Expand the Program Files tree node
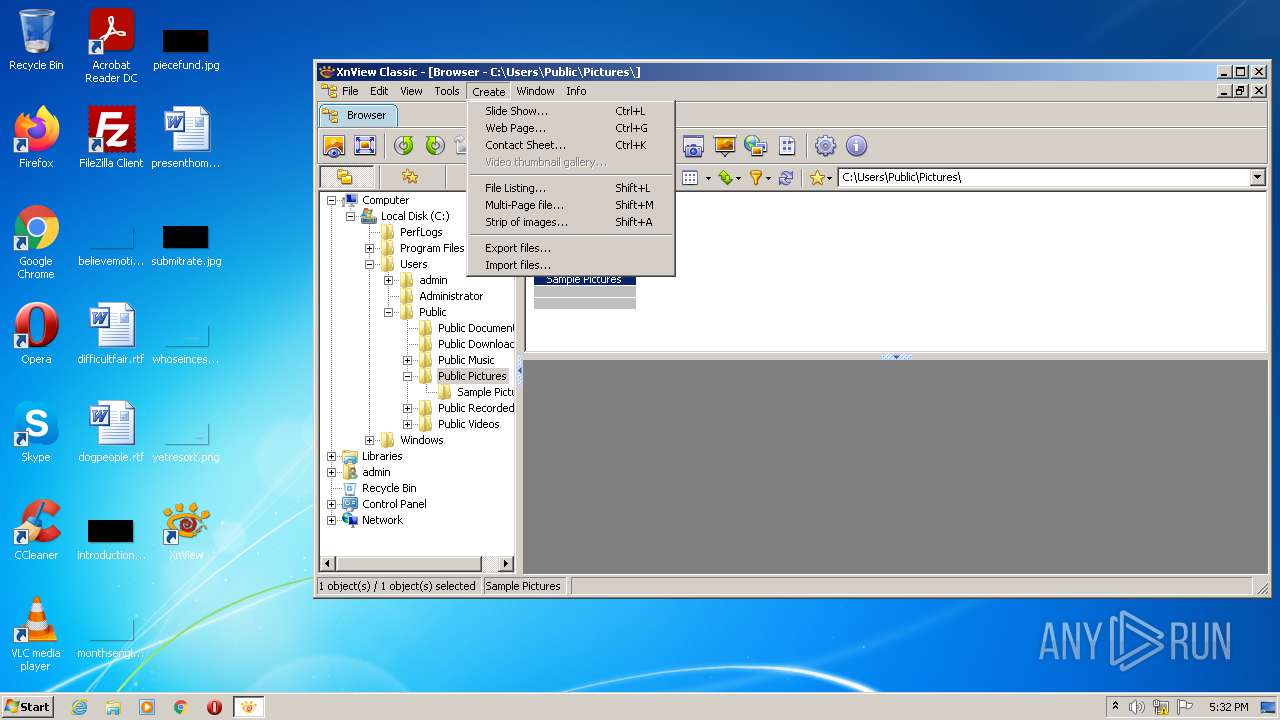1280x720 pixels. click(x=370, y=248)
